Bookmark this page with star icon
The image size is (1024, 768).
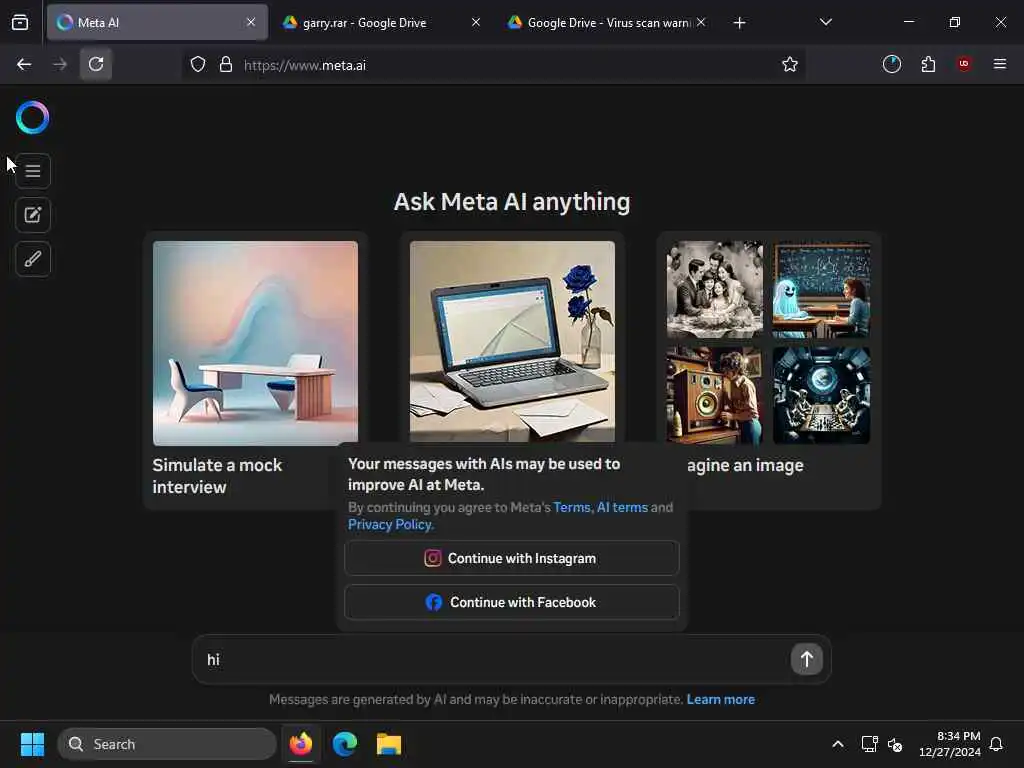790,64
